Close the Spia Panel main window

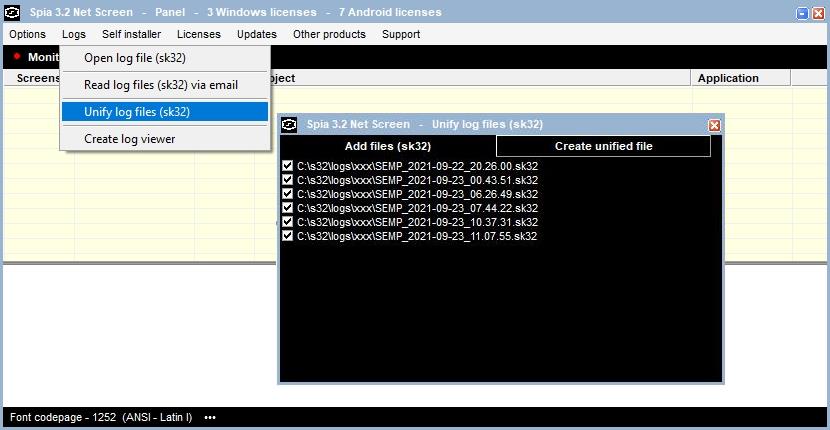(818, 13)
